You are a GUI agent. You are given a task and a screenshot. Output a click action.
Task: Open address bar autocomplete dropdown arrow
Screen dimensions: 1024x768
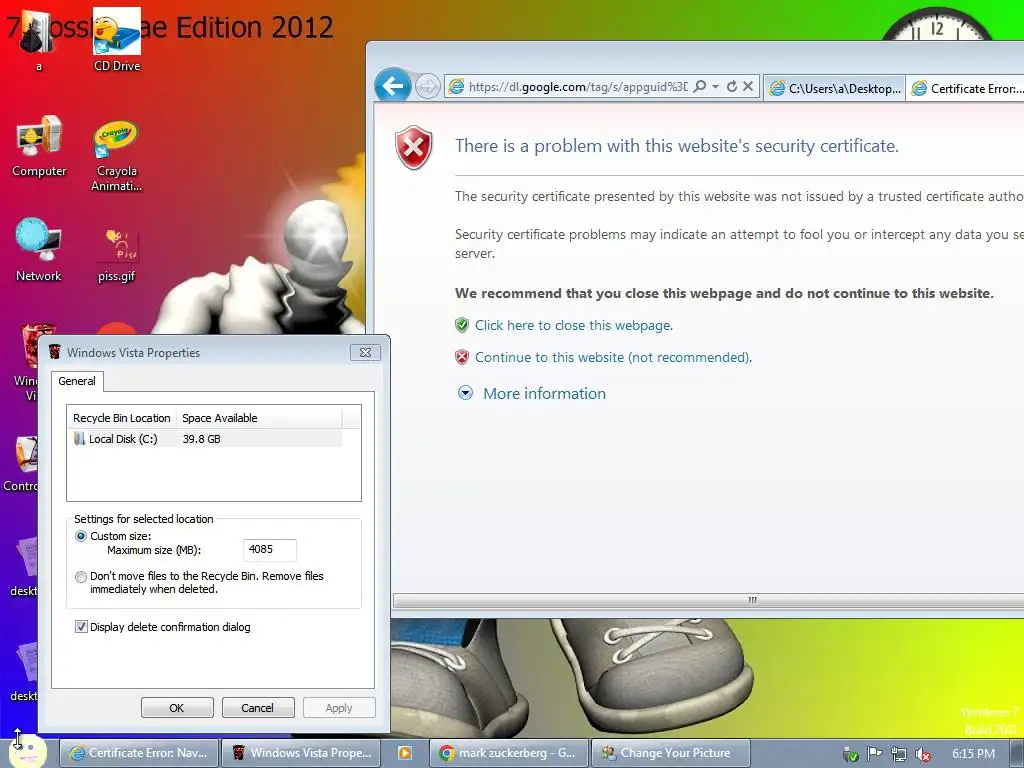click(x=716, y=86)
